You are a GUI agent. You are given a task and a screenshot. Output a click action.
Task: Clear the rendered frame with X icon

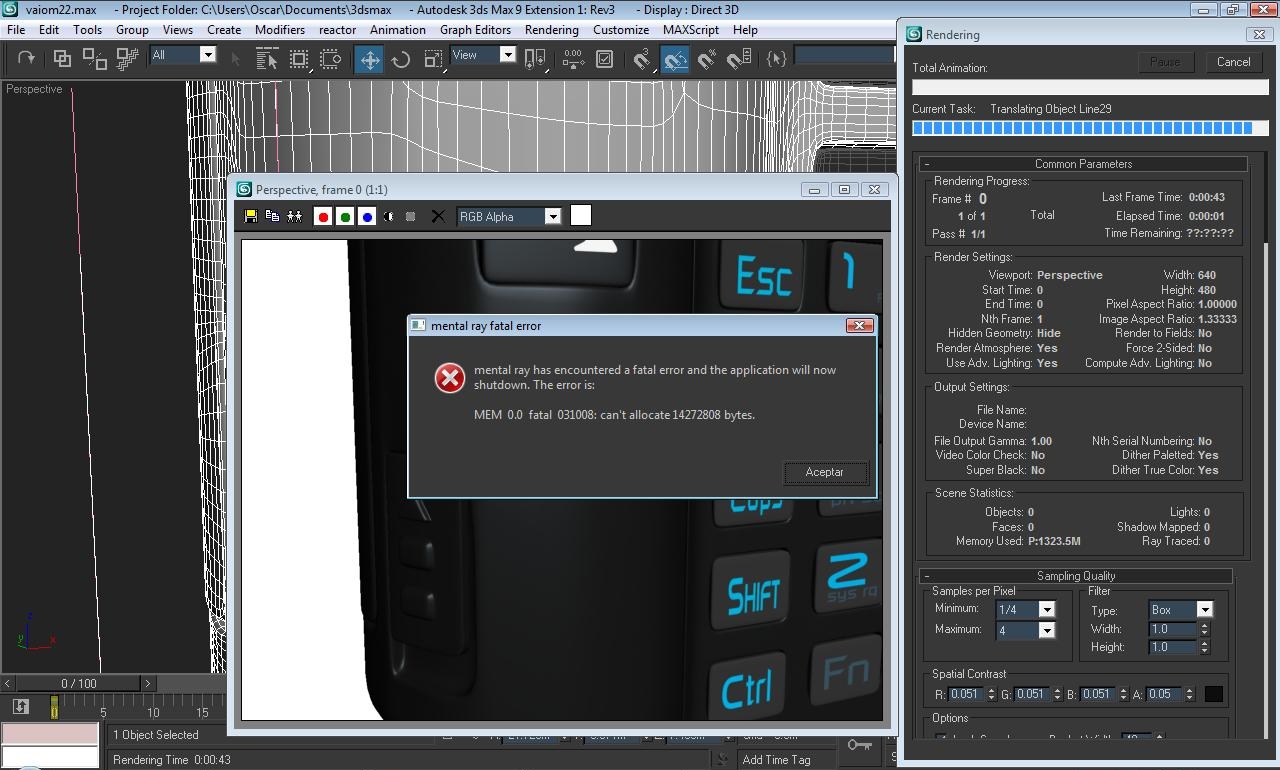tap(437, 216)
